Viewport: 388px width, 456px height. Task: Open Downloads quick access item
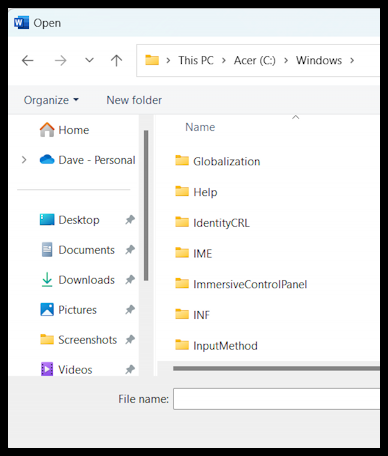coord(87,280)
